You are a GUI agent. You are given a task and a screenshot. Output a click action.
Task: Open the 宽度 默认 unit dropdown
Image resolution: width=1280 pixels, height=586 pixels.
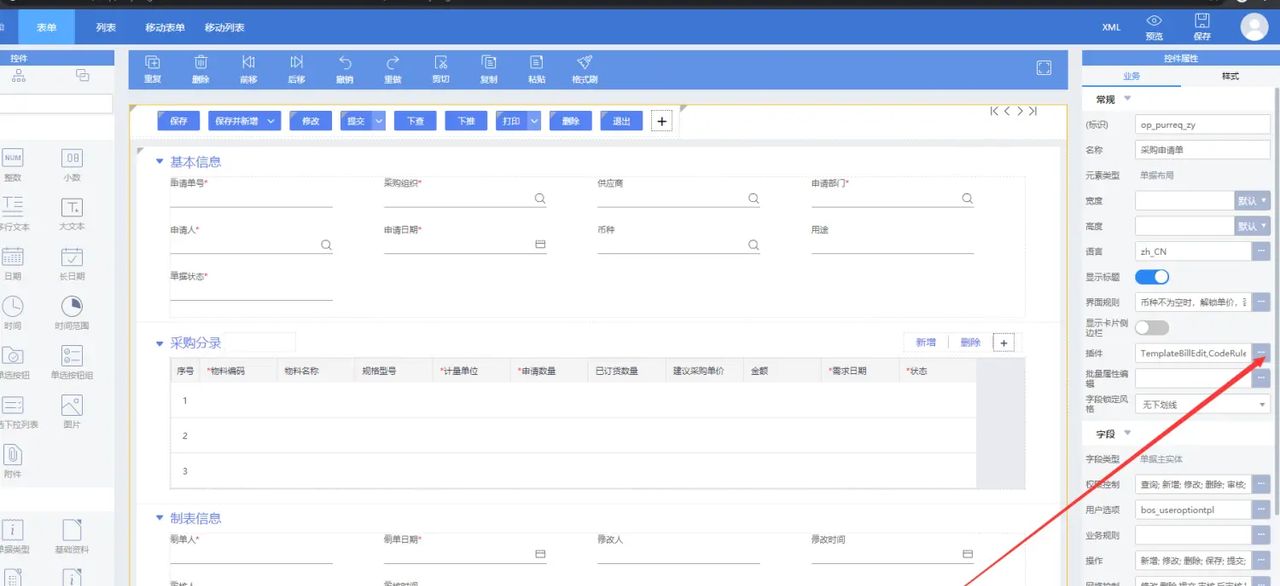coord(1253,200)
